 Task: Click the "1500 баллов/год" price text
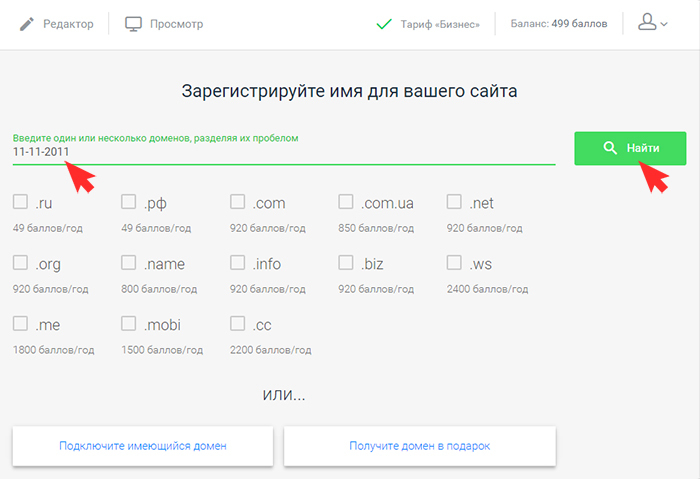coord(162,350)
